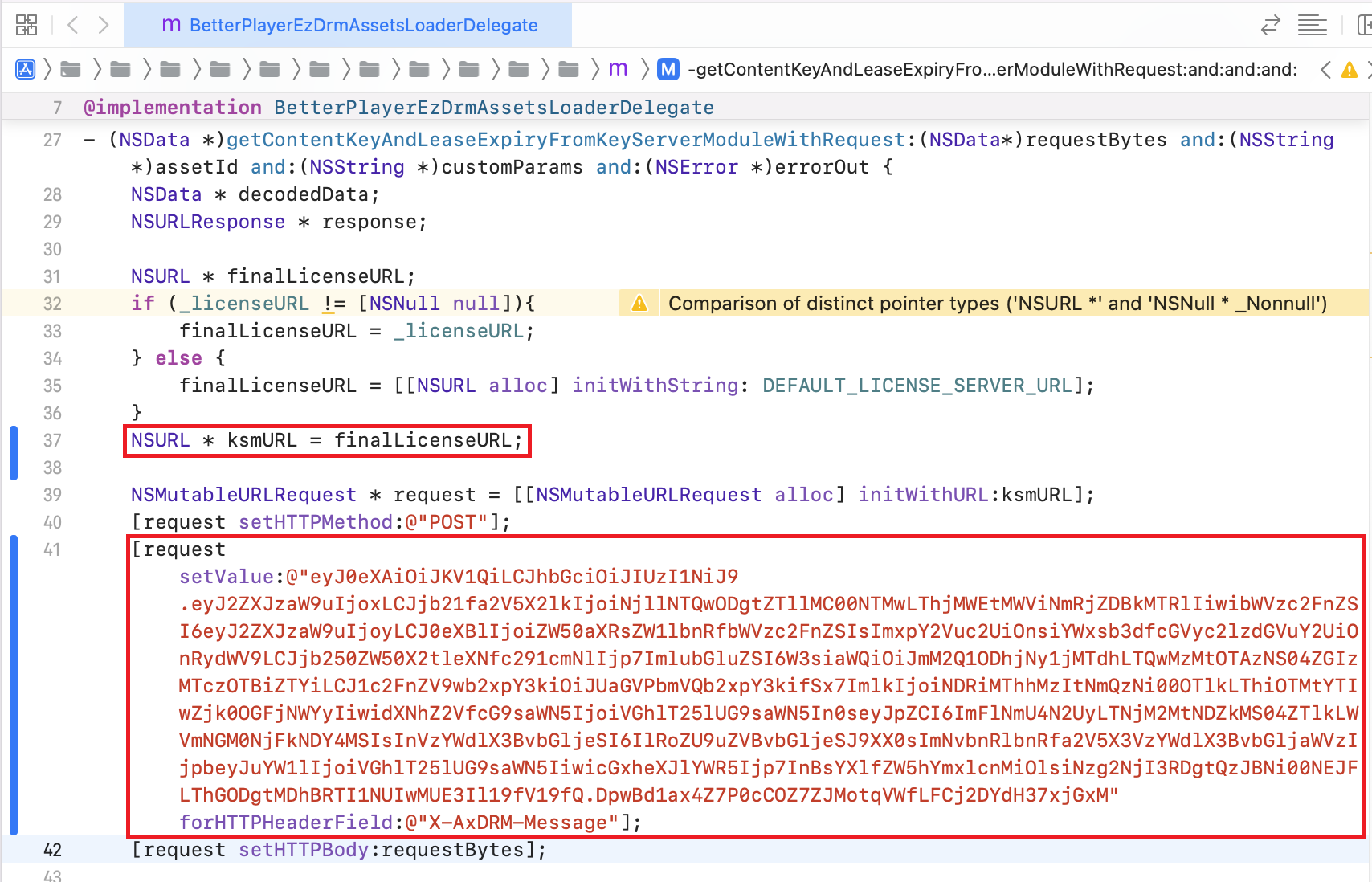This screenshot has width=1372, height=882.
Task: Add a new editor split
Action: 1364,25
